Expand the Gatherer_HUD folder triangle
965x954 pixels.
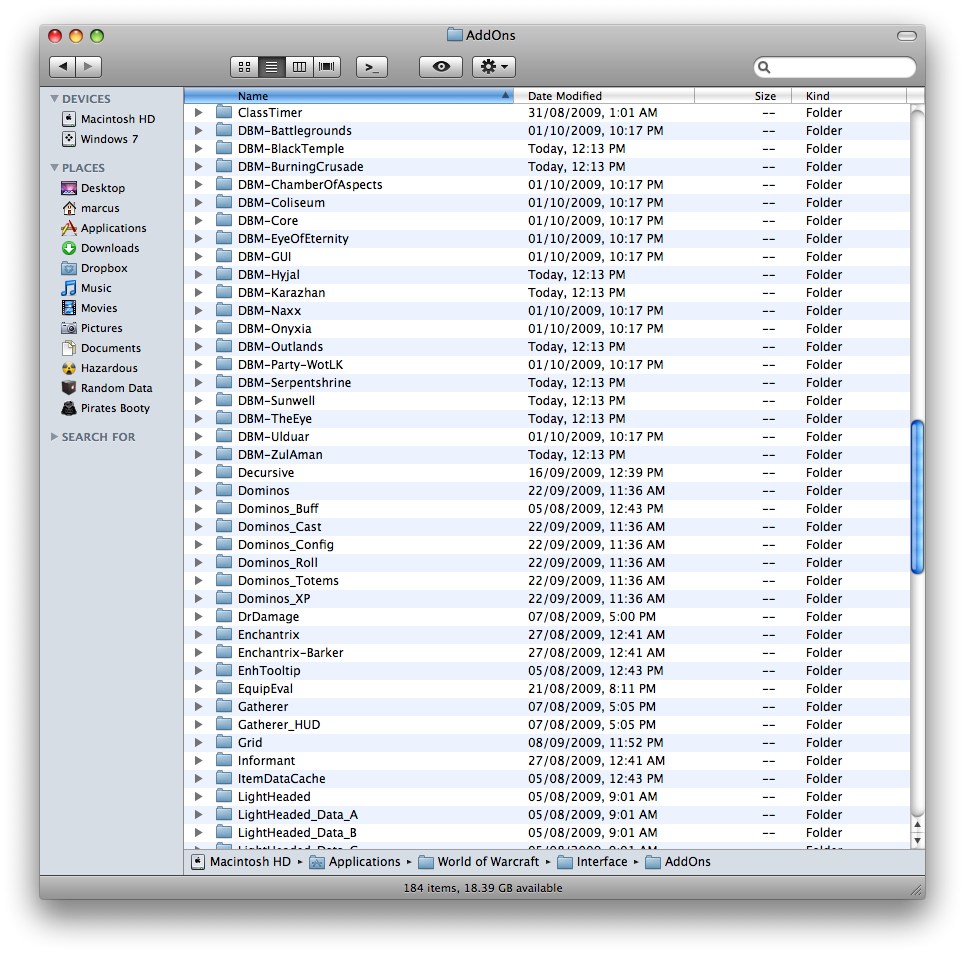pos(198,724)
